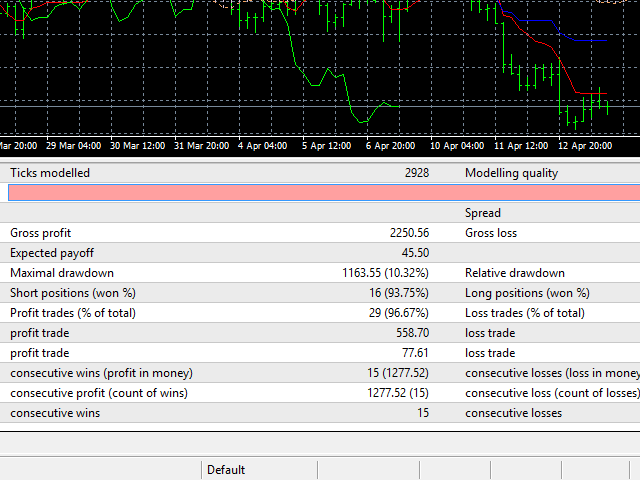This screenshot has width=640, height=480.
Task: Select the Spread label in report
Action: pyautogui.click(x=483, y=213)
